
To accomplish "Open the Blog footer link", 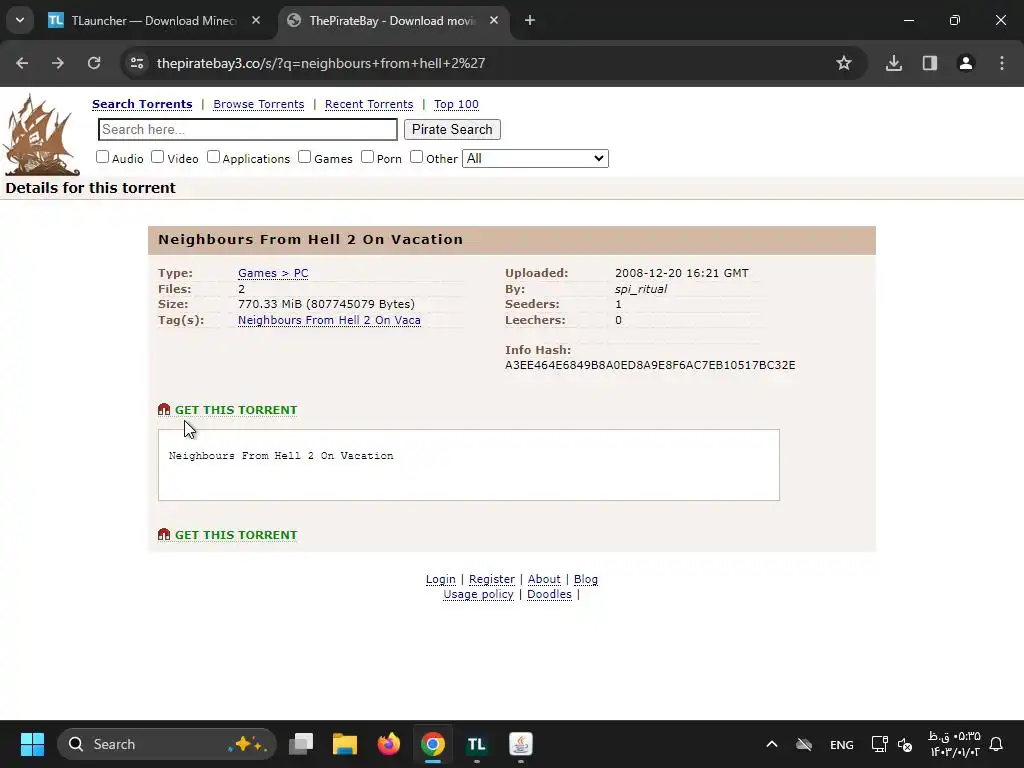I will (x=586, y=579).
